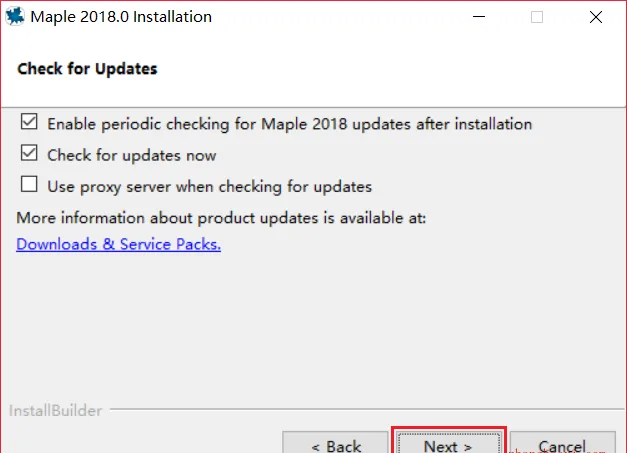
Task: Click the greyed-out maximize window icon
Action: [537, 17]
